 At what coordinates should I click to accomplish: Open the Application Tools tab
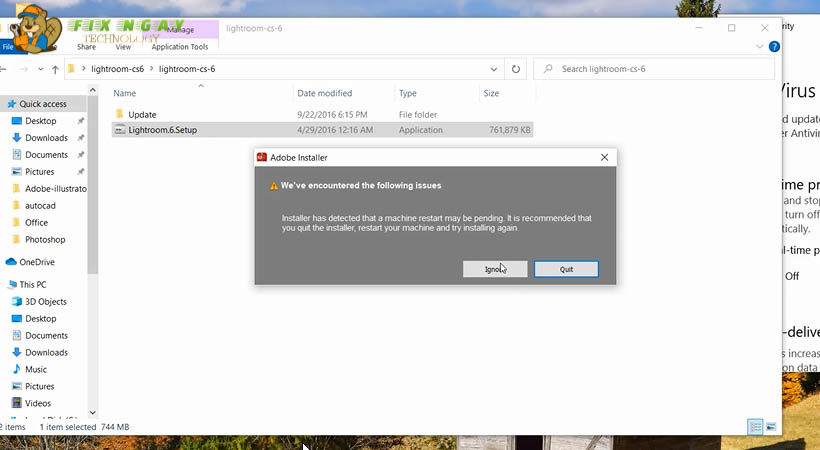click(180, 46)
